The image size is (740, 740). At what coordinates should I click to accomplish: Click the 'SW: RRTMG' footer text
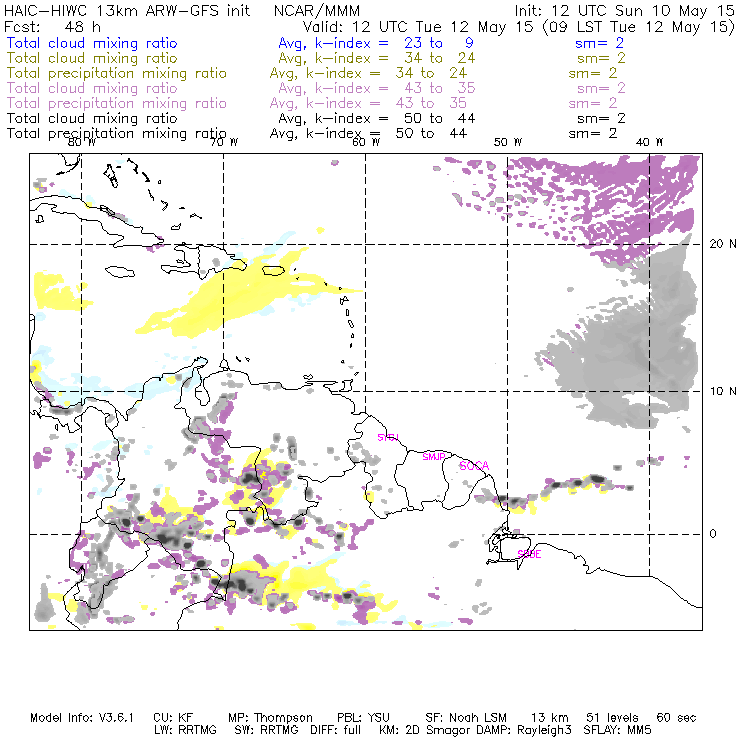point(267,730)
